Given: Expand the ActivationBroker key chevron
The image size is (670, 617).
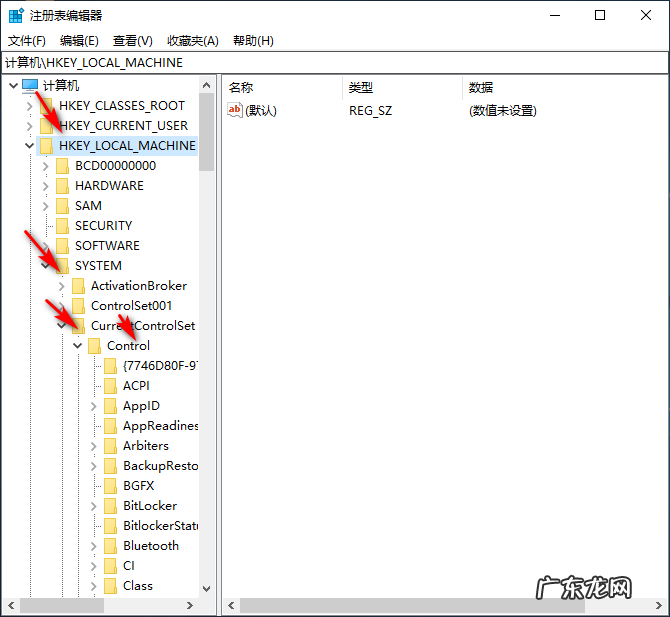Looking at the screenshot, I should click(x=62, y=286).
